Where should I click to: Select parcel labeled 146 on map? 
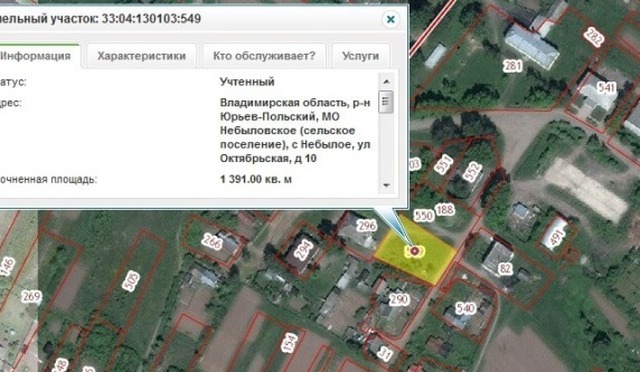click(x=8, y=267)
